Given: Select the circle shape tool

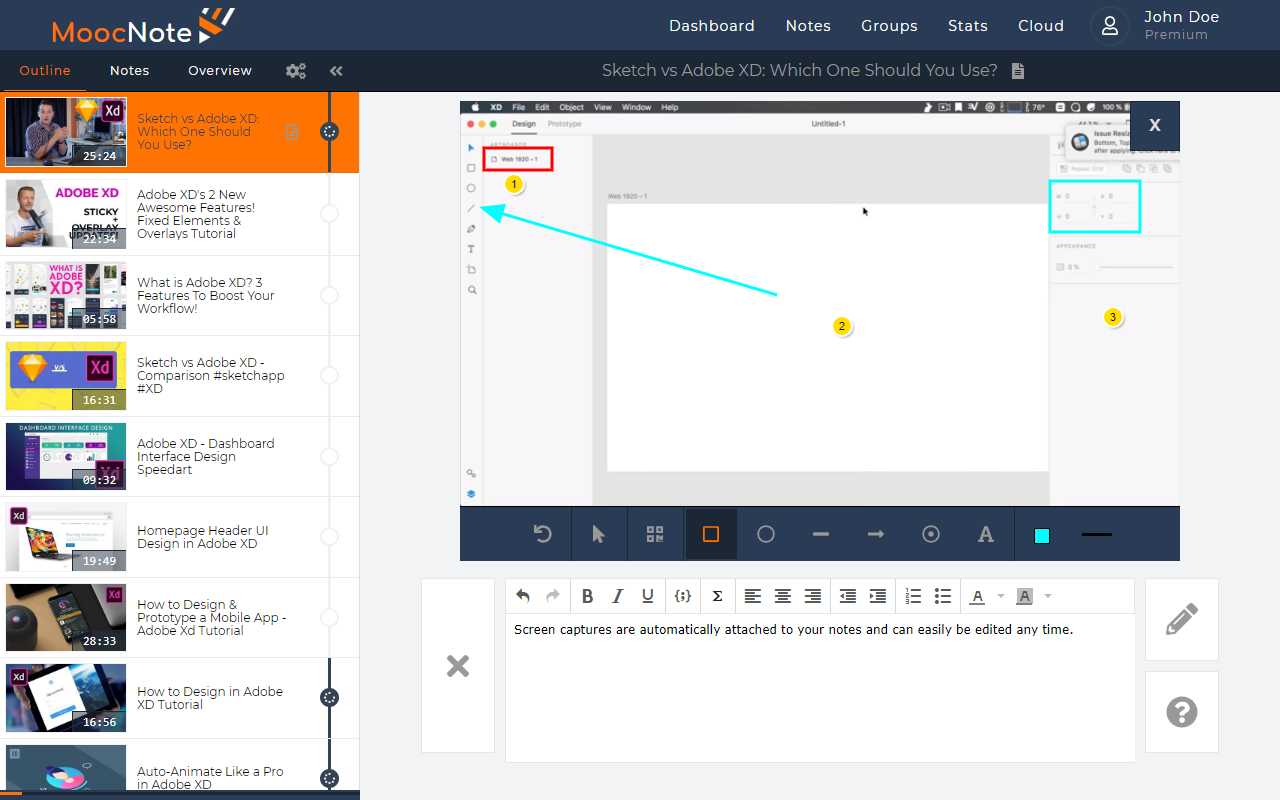Looking at the screenshot, I should pyautogui.click(x=766, y=535).
